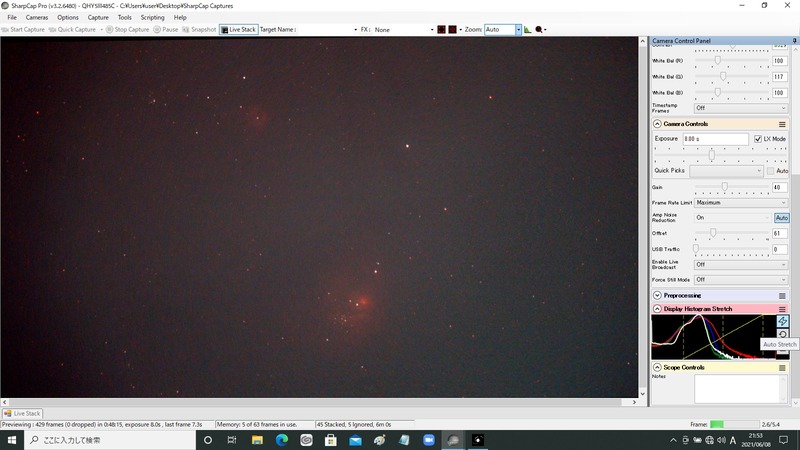800x450 pixels.
Task: Collapse the Scope Controls section
Action: pos(657,367)
